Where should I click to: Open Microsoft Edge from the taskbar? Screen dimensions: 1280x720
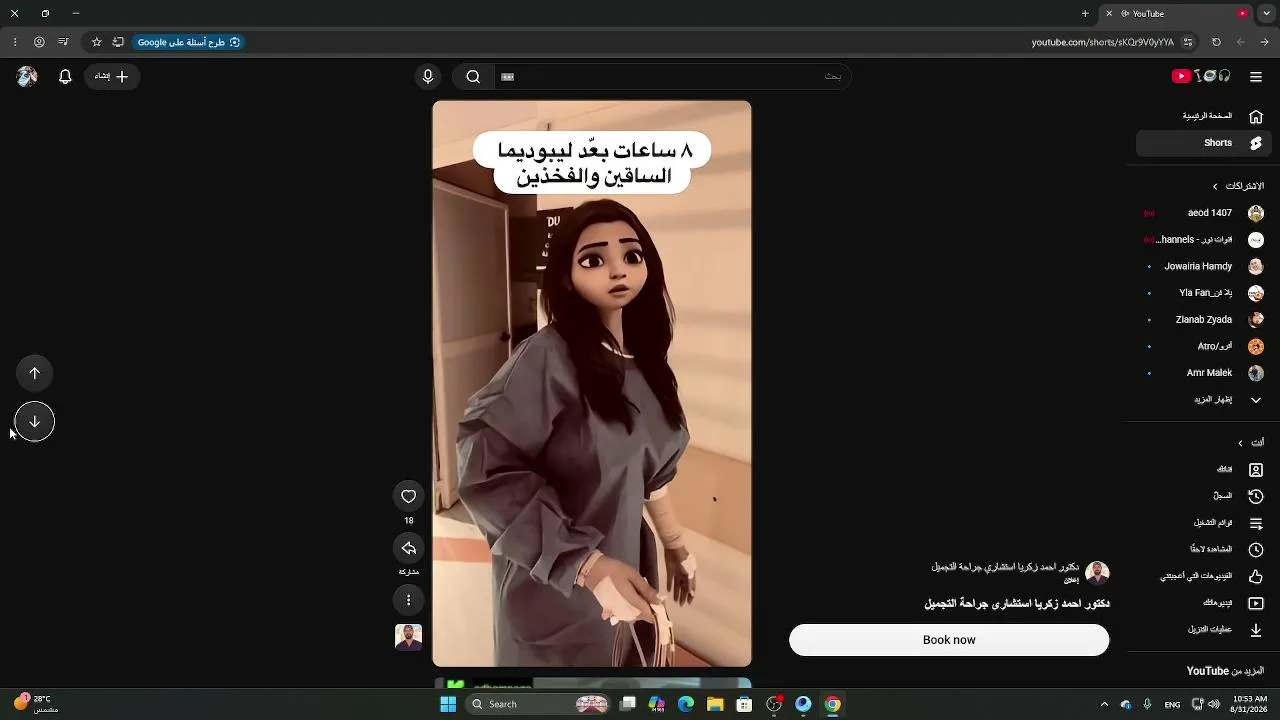pos(686,704)
